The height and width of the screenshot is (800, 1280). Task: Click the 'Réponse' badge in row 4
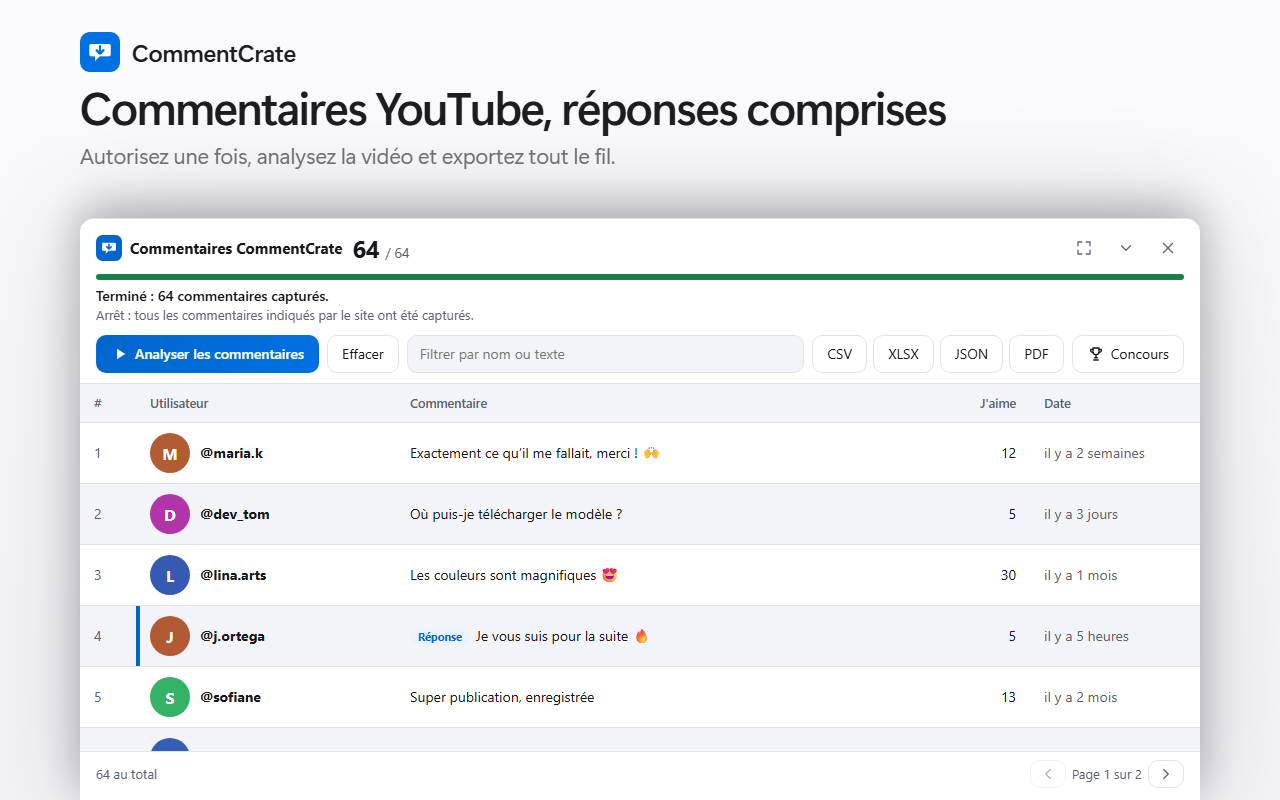coord(440,637)
